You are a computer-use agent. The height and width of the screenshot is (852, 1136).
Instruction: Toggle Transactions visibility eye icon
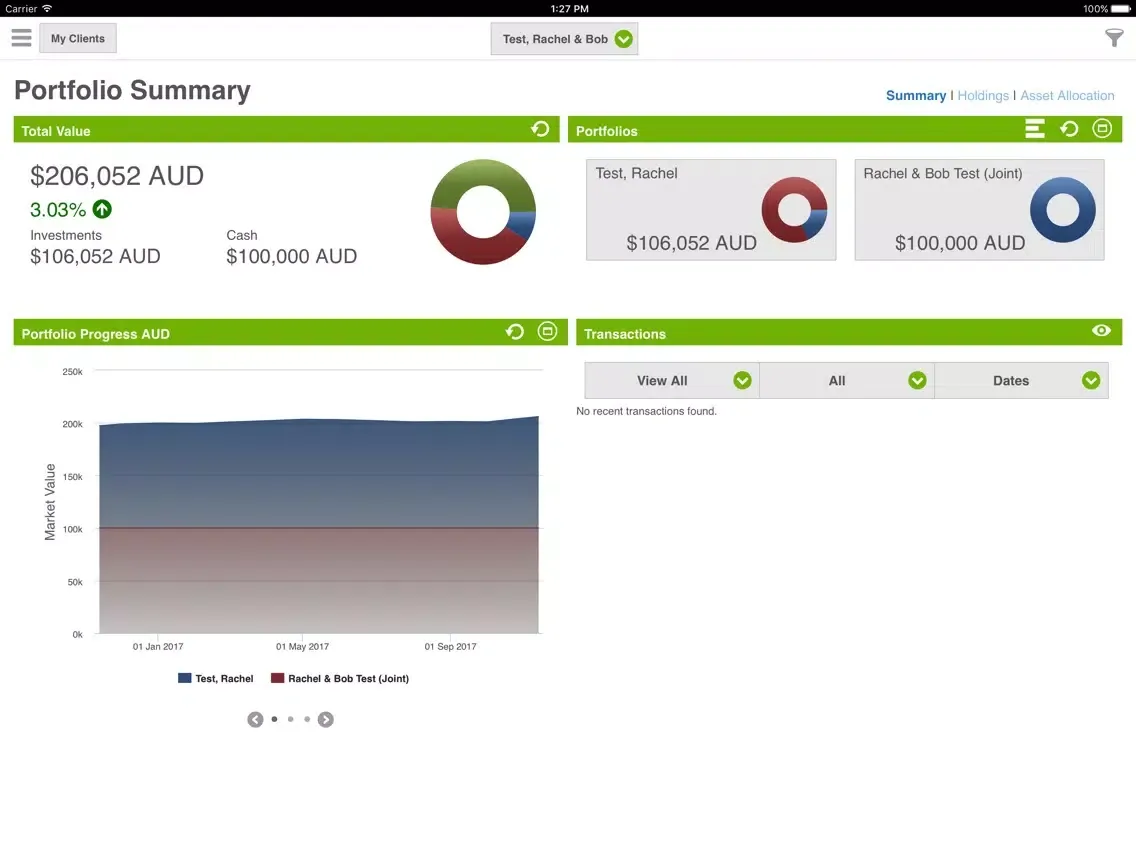pyautogui.click(x=1101, y=330)
